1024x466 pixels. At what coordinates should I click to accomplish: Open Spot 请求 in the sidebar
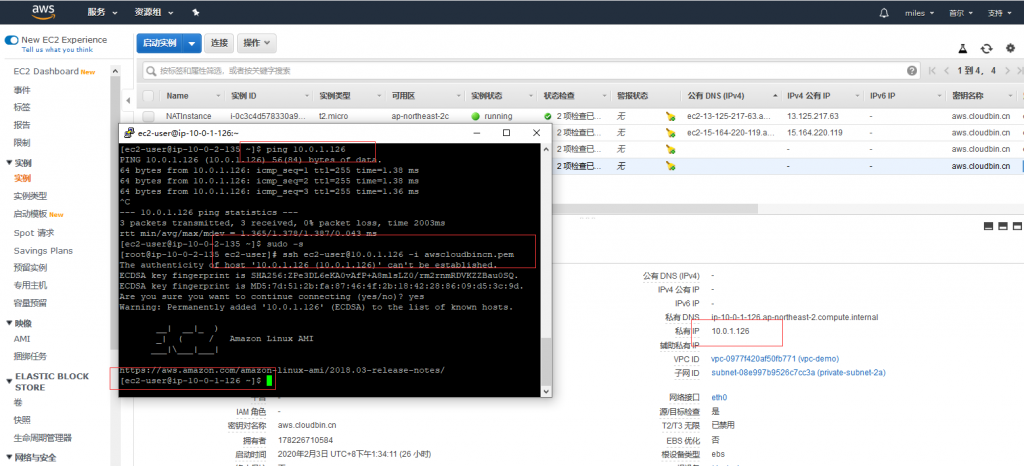pyautogui.click(x=34, y=233)
